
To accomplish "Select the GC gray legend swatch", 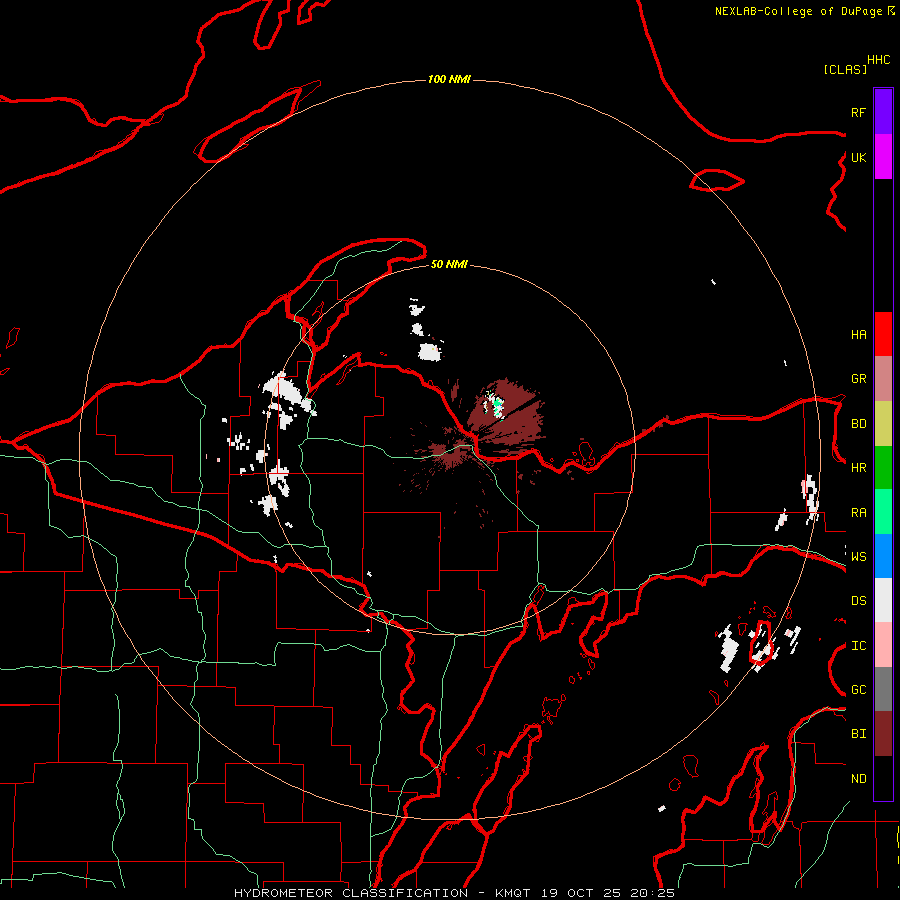I will [883, 689].
